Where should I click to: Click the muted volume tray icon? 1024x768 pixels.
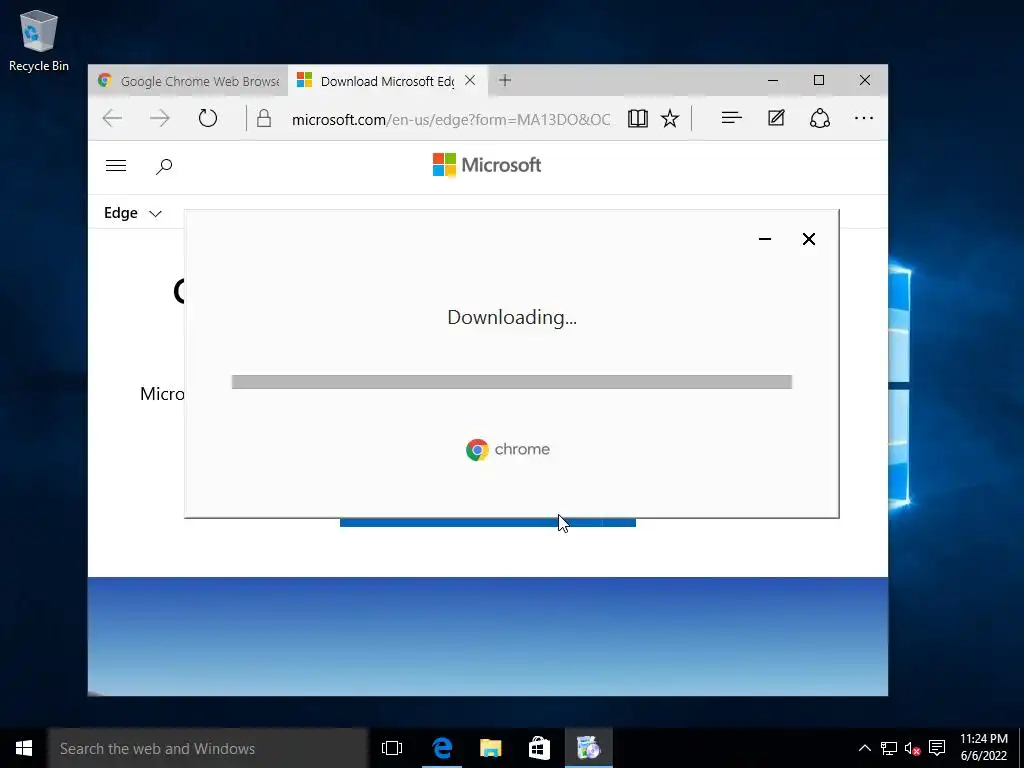pyautogui.click(x=912, y=748)
